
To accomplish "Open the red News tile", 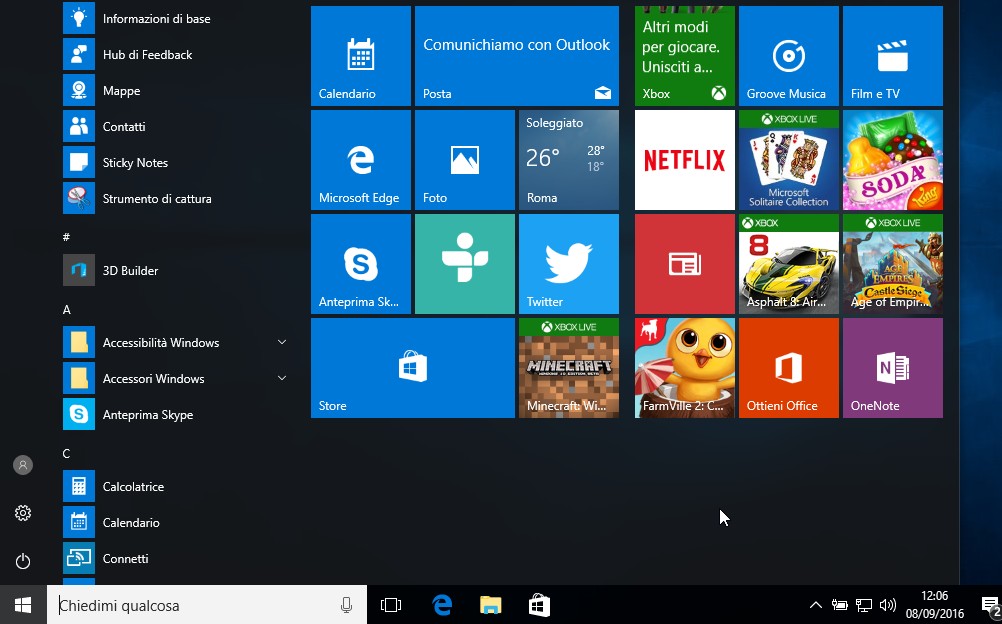I will coord(684,264).
